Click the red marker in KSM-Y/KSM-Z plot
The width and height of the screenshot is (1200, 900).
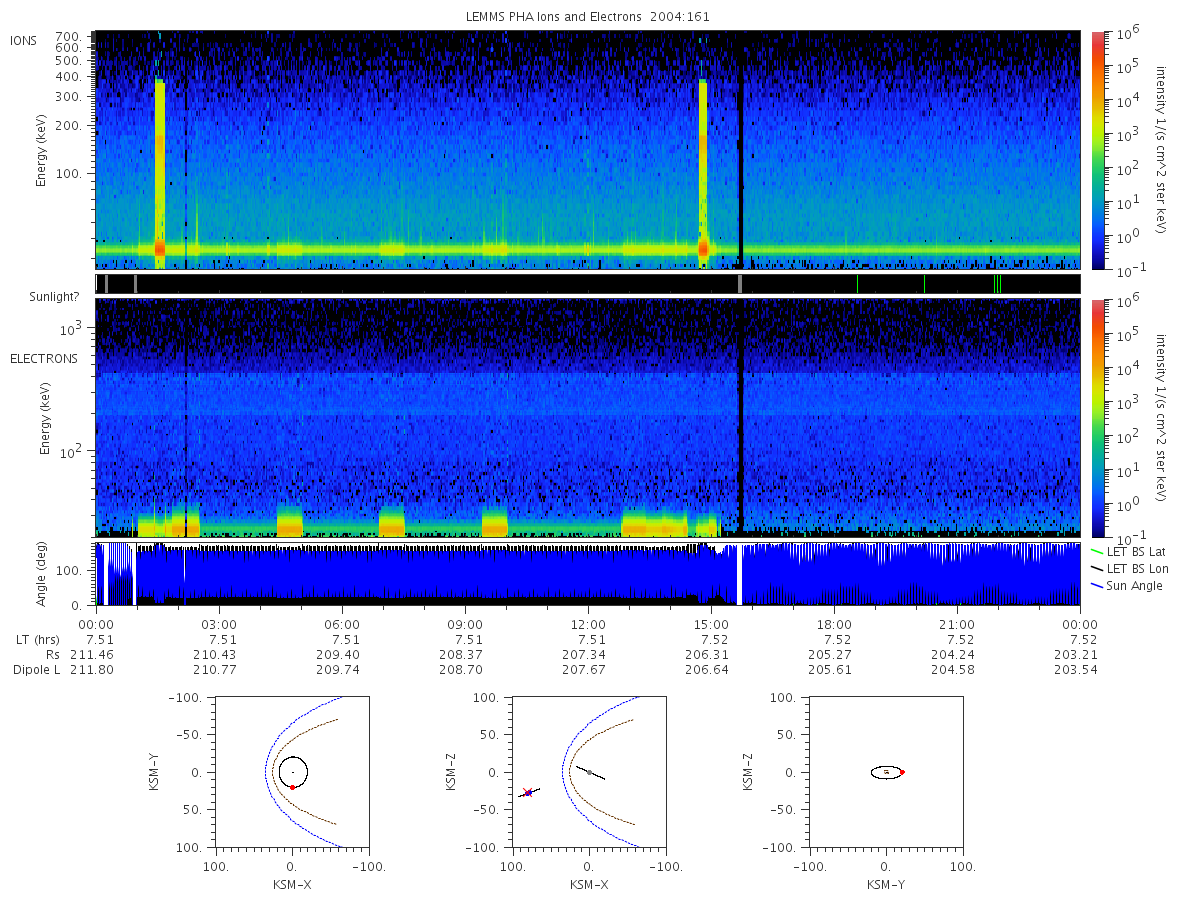tap(902, 772)
